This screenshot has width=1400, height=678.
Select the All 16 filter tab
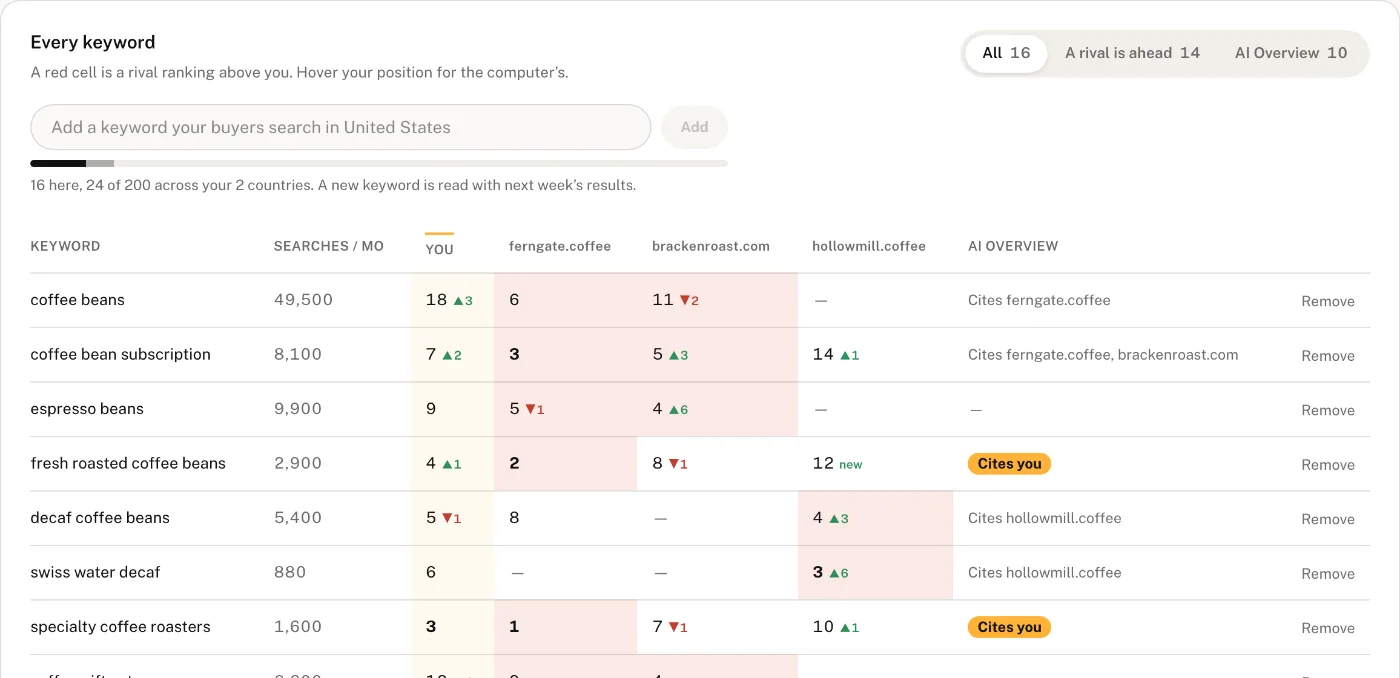point(1006,53)
